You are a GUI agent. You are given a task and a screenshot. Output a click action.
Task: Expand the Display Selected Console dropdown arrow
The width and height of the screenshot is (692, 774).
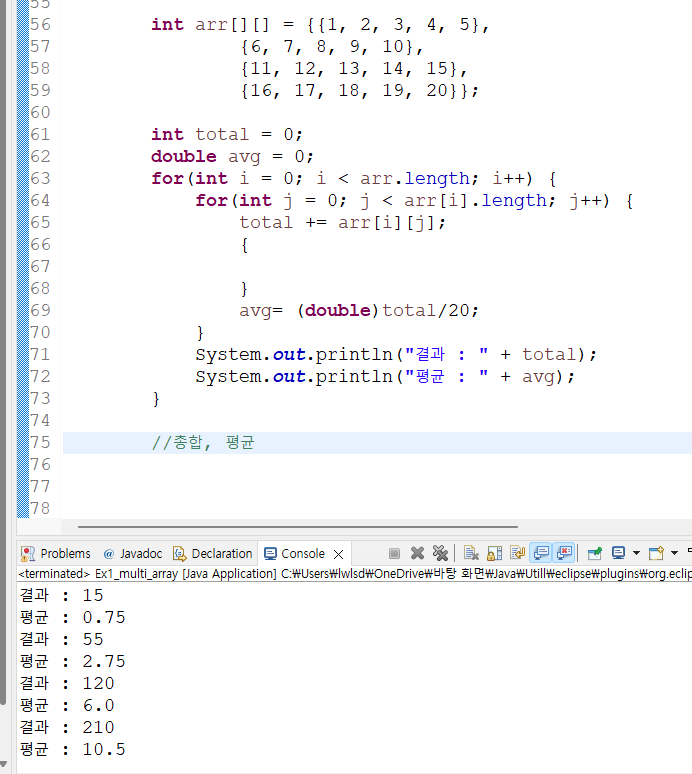pyautogui.click(x=636, y=553)
